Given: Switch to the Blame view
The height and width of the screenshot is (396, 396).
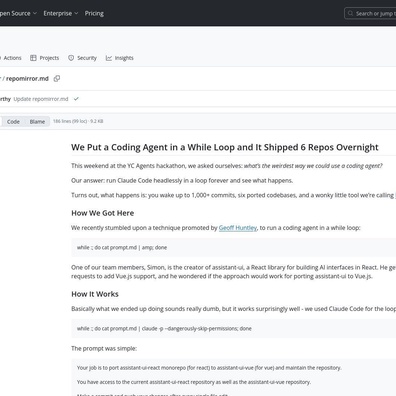Looking at the screenshot, I should (x=37, y=122).
